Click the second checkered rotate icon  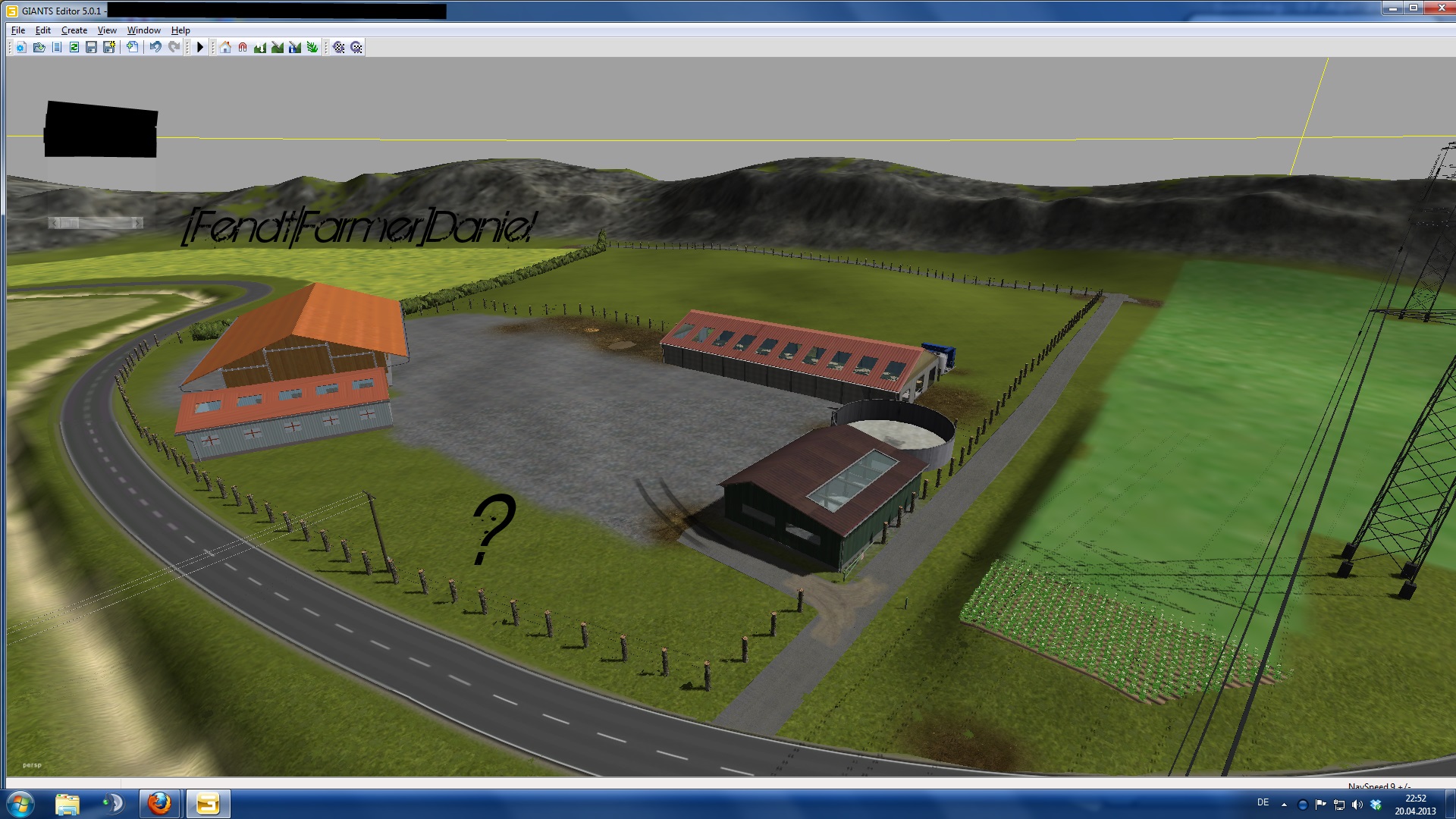[x=356, y=48]
